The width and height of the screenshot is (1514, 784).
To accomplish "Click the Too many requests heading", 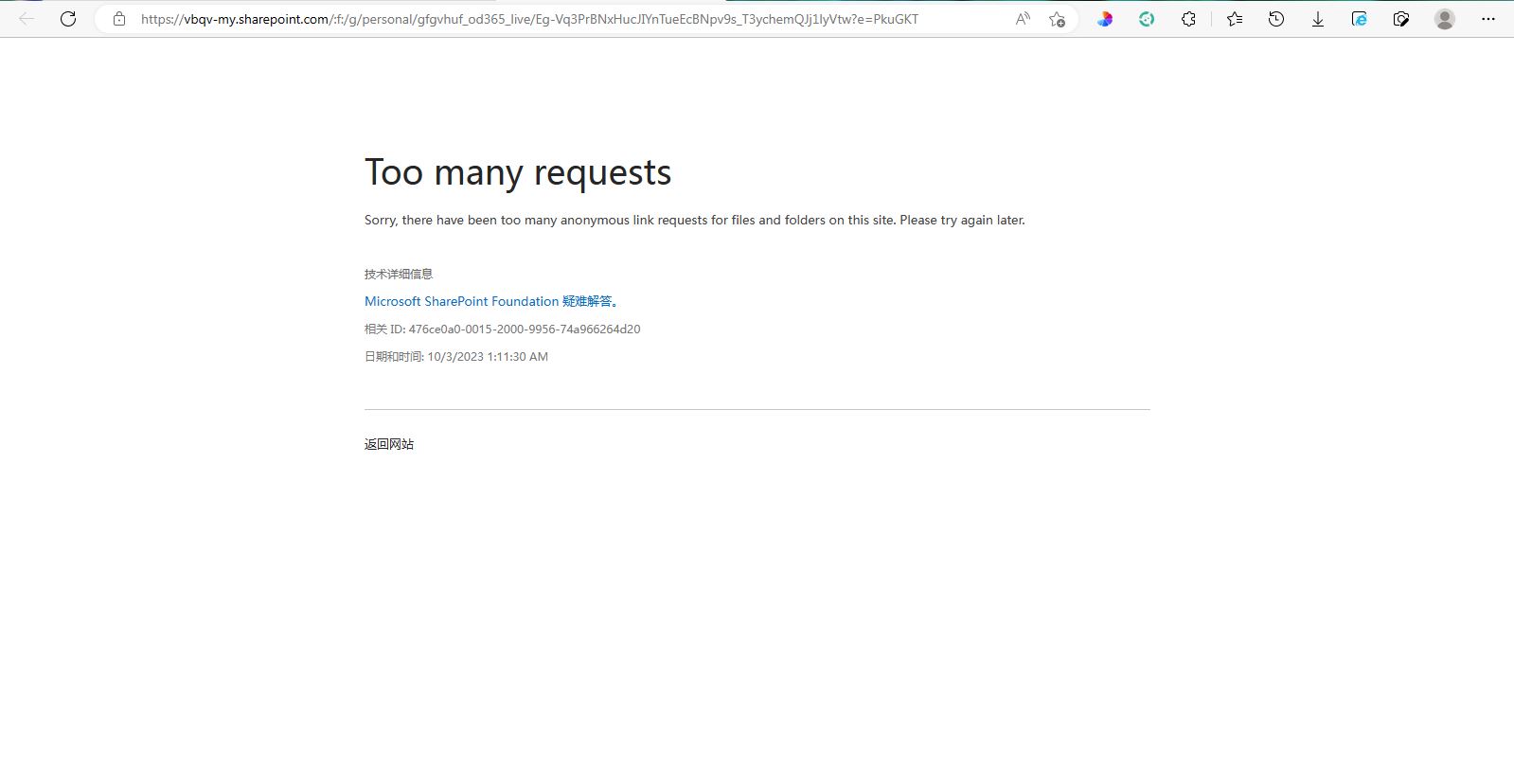I will click(518, 173).
